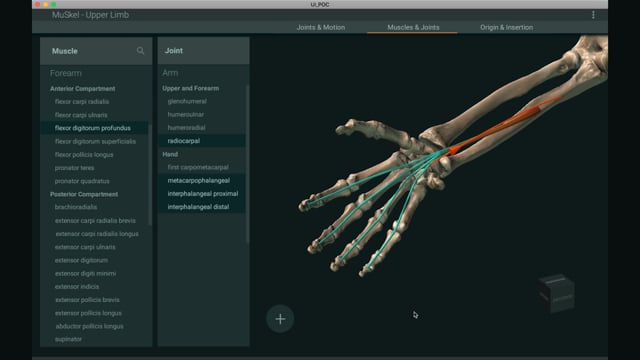
Task: Switch to Origin & Insertion tab
Action: [507, 27]
